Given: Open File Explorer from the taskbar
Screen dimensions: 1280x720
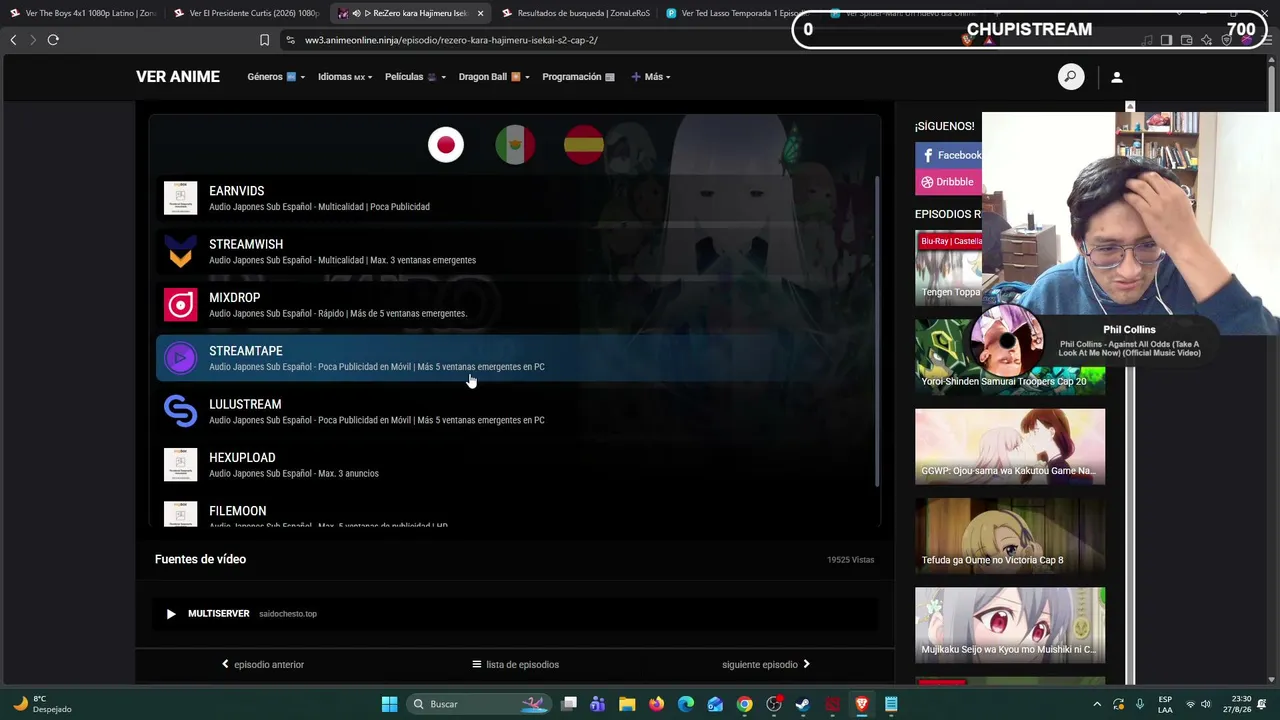Looking at the screenshot, I should [x=627, y=704].
